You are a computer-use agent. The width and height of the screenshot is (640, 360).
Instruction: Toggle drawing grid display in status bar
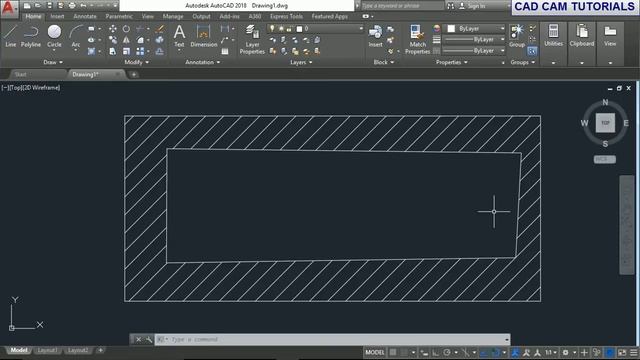click(393, 352)
